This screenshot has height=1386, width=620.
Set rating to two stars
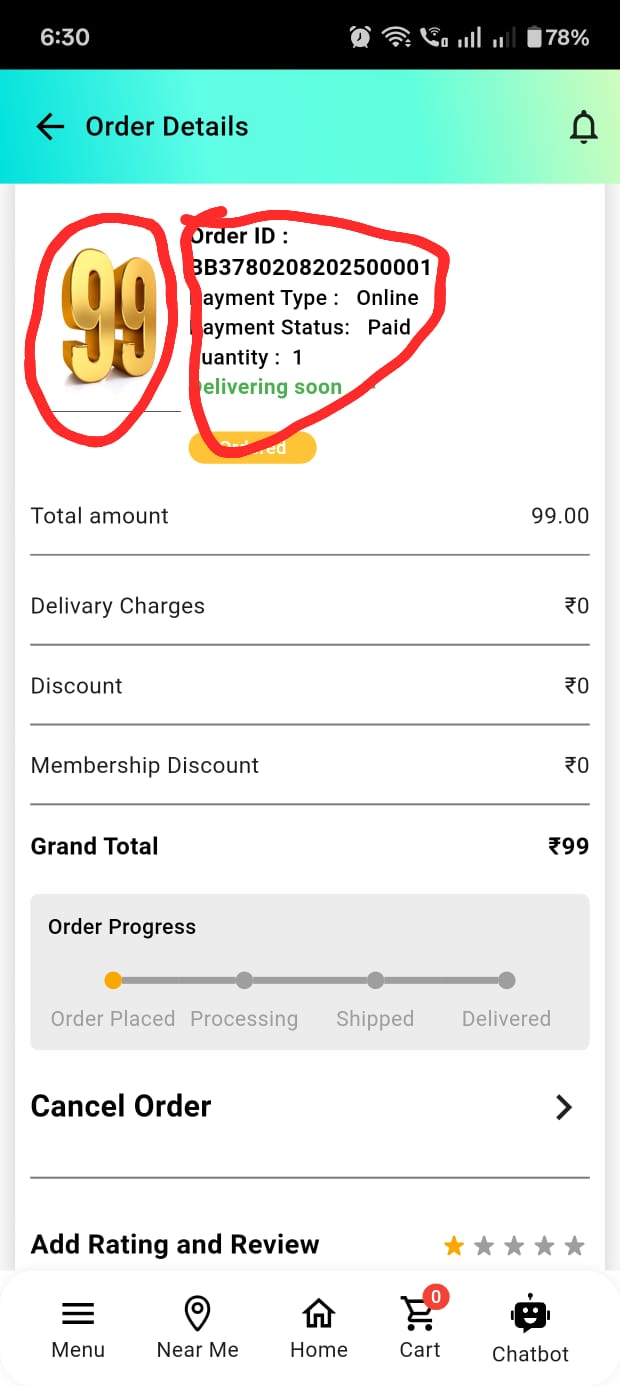(x=484, y=1246)
